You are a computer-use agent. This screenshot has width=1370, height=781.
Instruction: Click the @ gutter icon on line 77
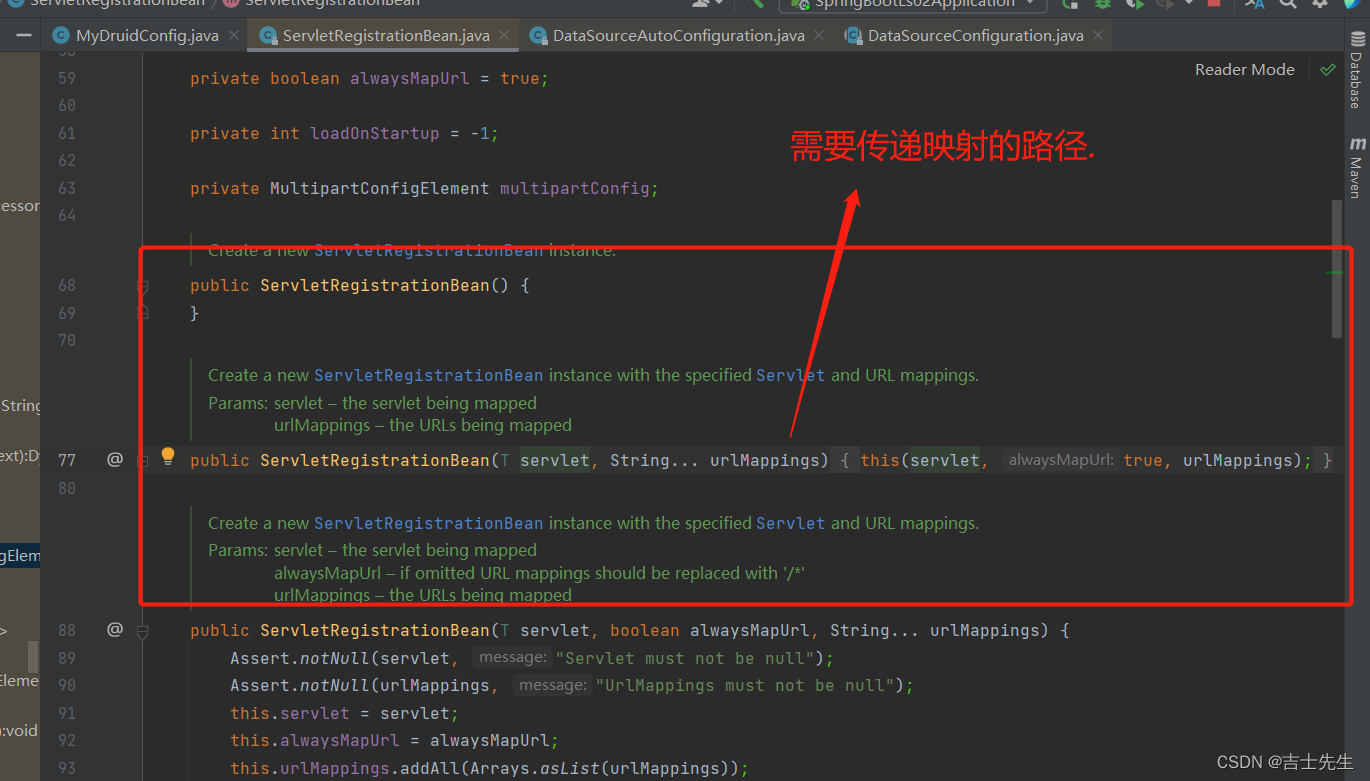pyautogui.click(x=115, y=460)
